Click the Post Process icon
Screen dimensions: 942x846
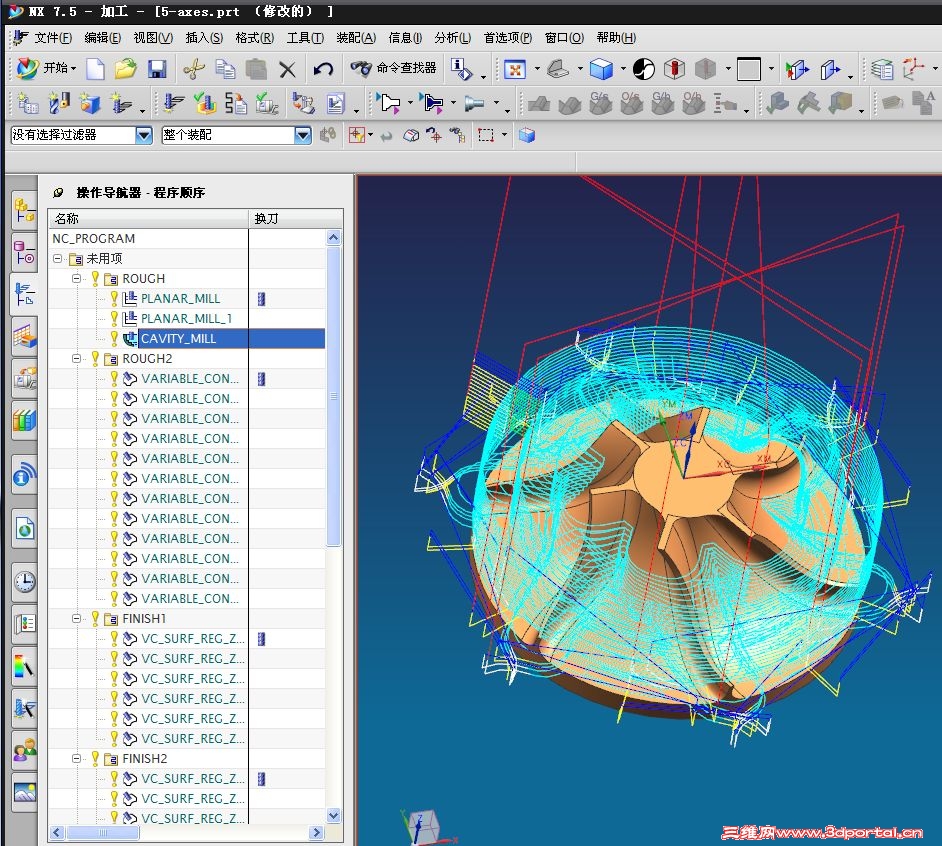click(x=303, y=103)
